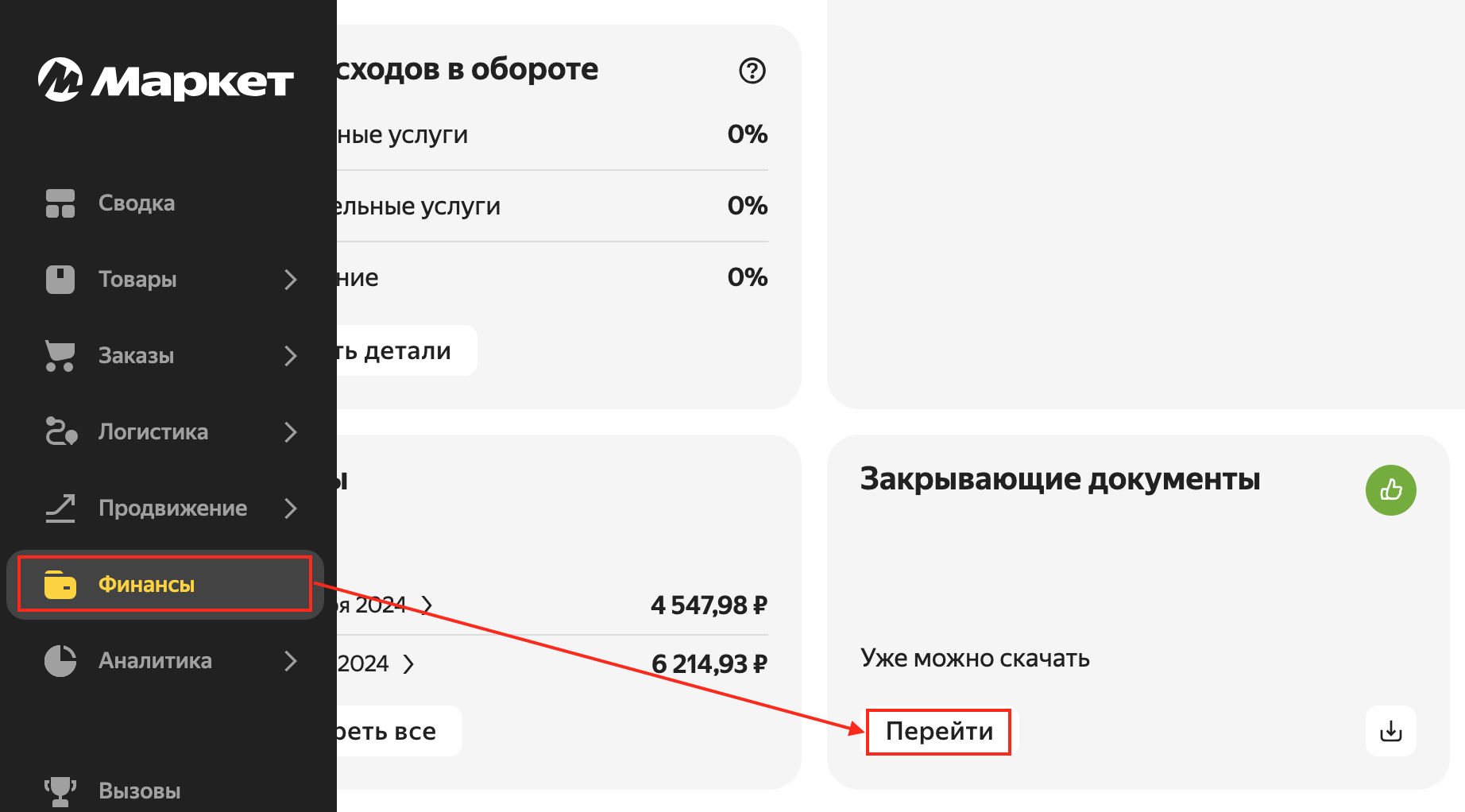Click the download documents icon
This screenshot has height=812, width=1465.
point(1390,731)
